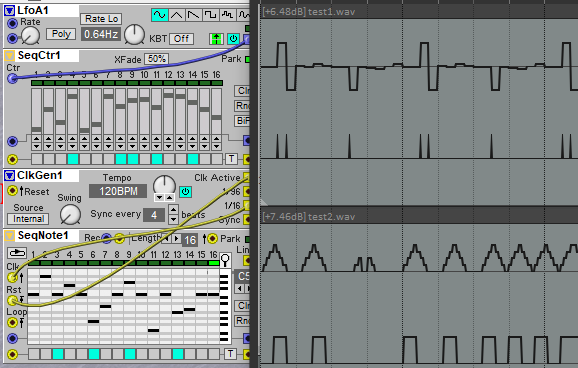This screenshot has width=578, height=368.
Task: Toggle the T button in SeqNote1 trigger row
Action: tap(230, 354)
